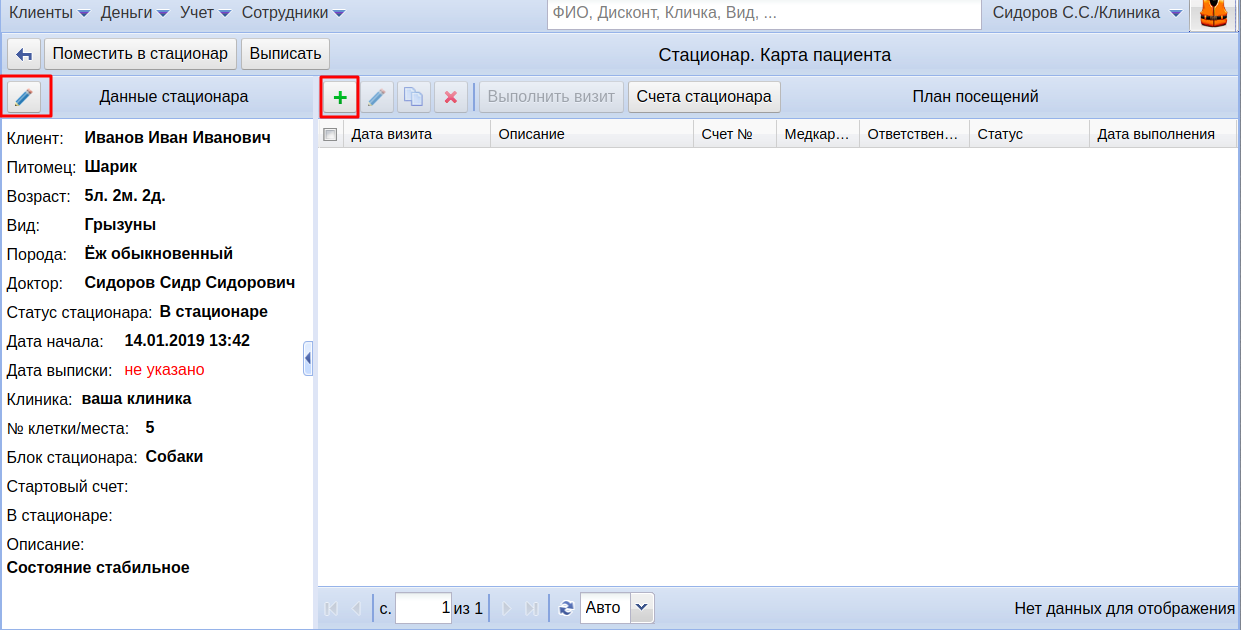Click description Состояние стабильное

click(x=98, y=568)
